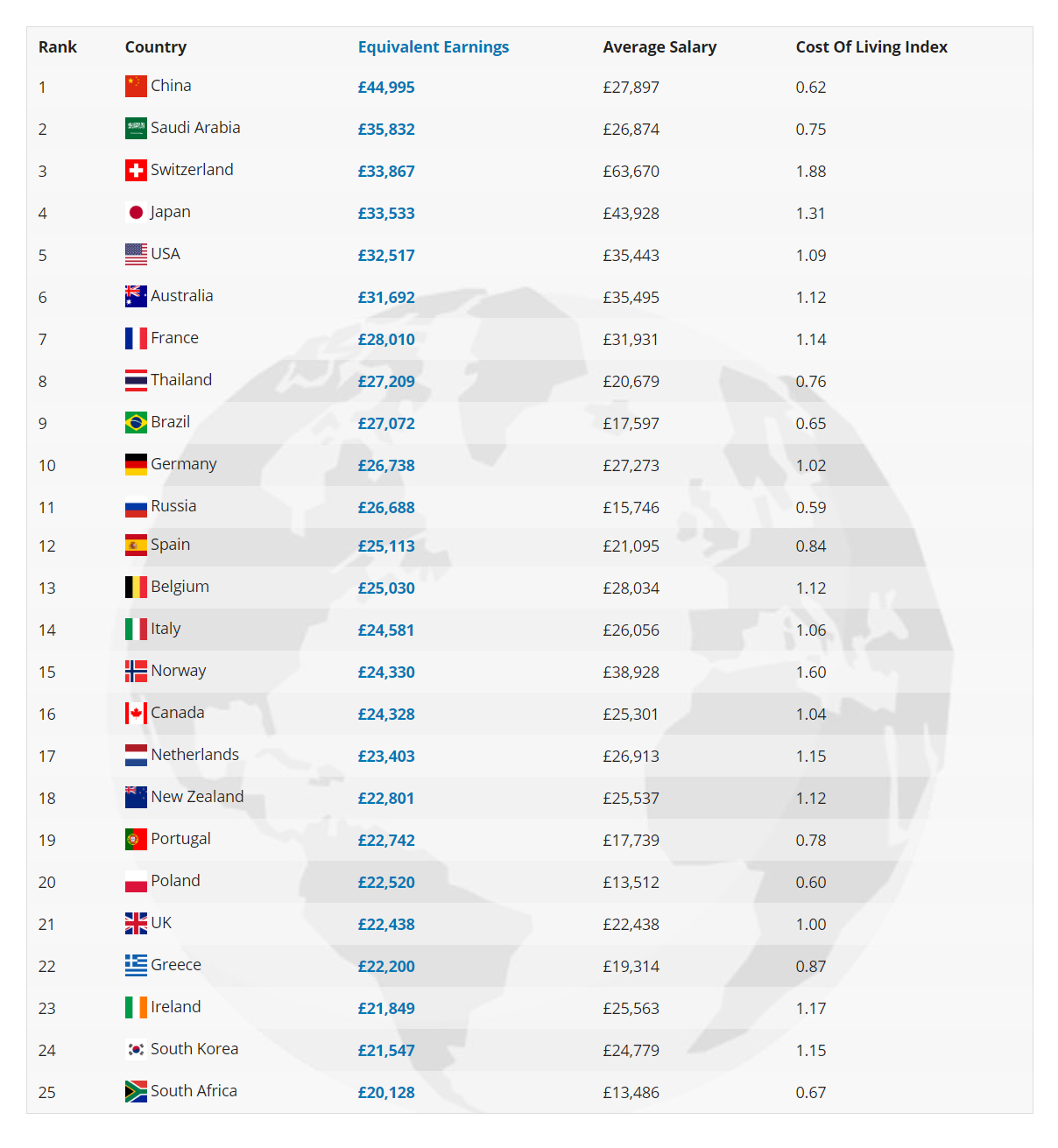The height and width of the screenshot is (1148, 1058).
Task: Open China's £44,995 equivalent earnings link
Action: (386, 88)
